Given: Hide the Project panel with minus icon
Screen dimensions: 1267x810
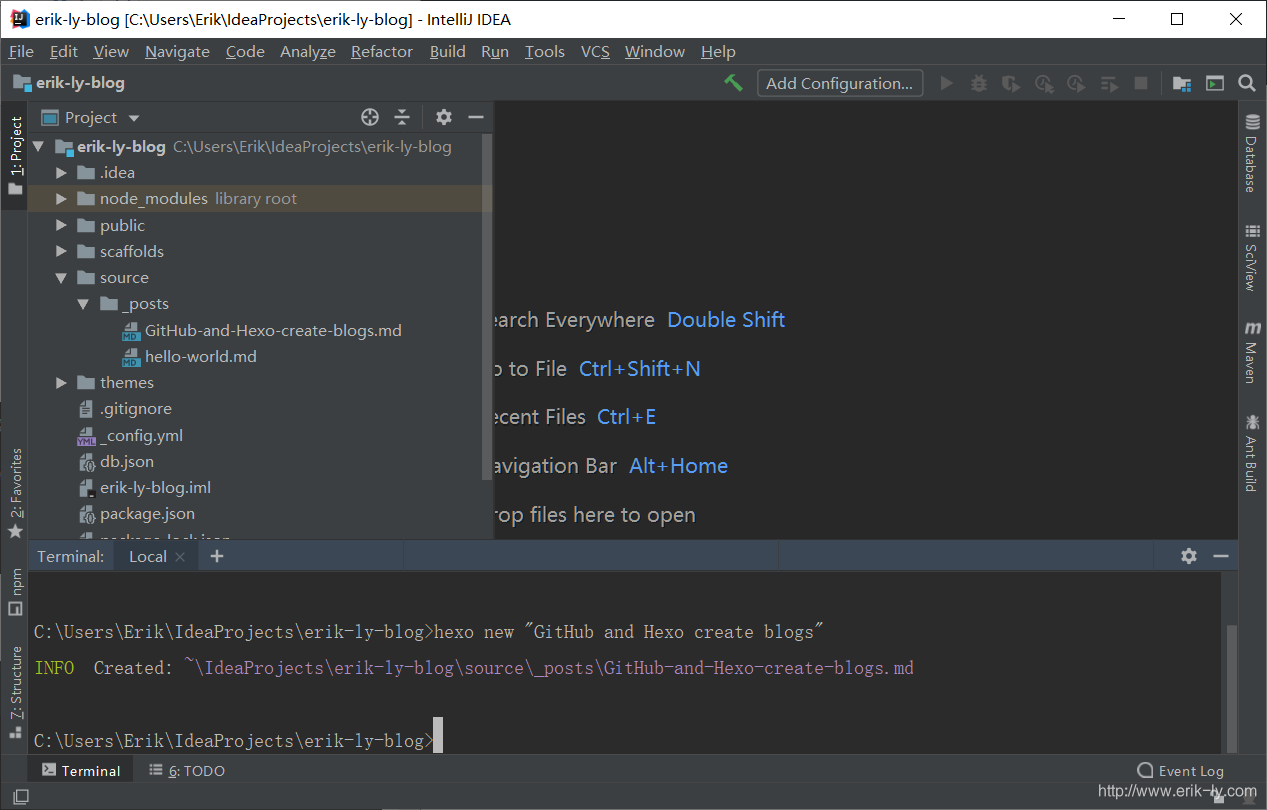Looking at the screenshot, I should [x=476, y=117].
